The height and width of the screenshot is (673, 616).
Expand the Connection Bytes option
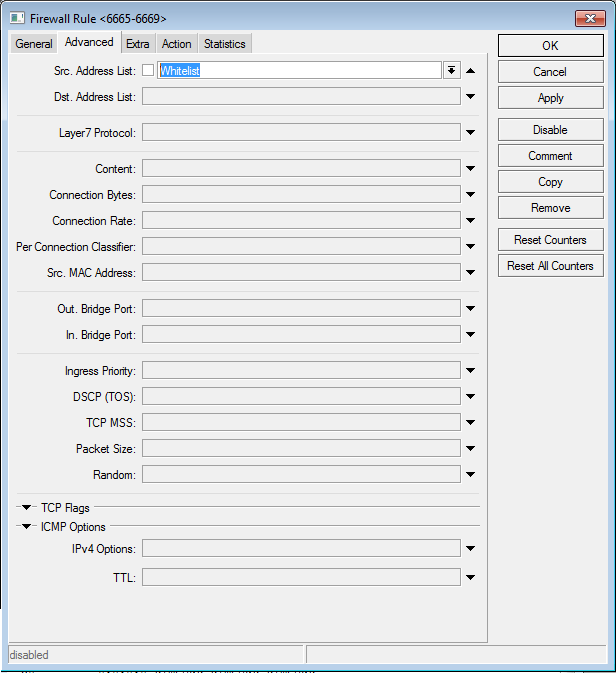[470, 194]
